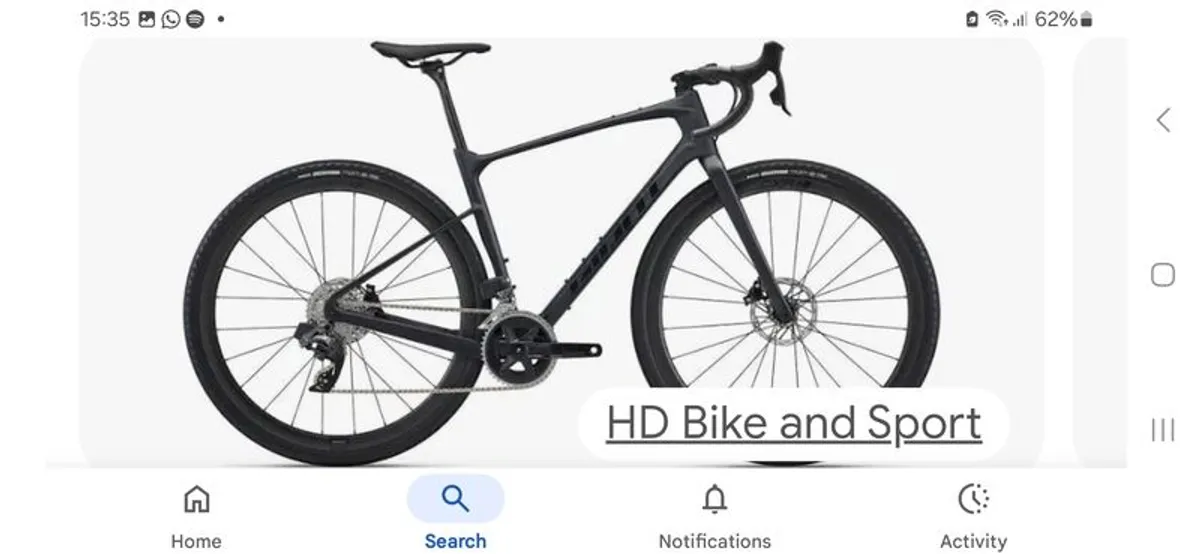Tap the Wi-Fi signal icon

pos(996,19)
